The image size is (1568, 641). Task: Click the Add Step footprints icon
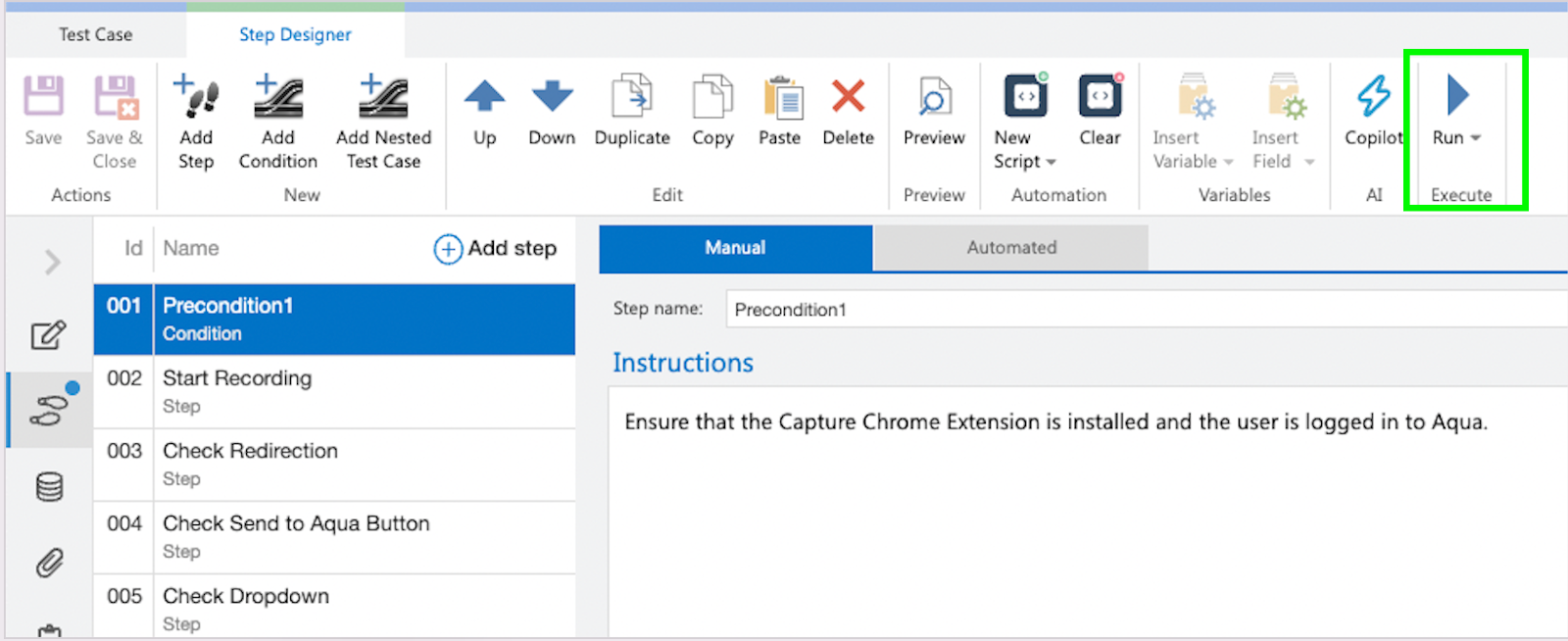pos(196,98)
